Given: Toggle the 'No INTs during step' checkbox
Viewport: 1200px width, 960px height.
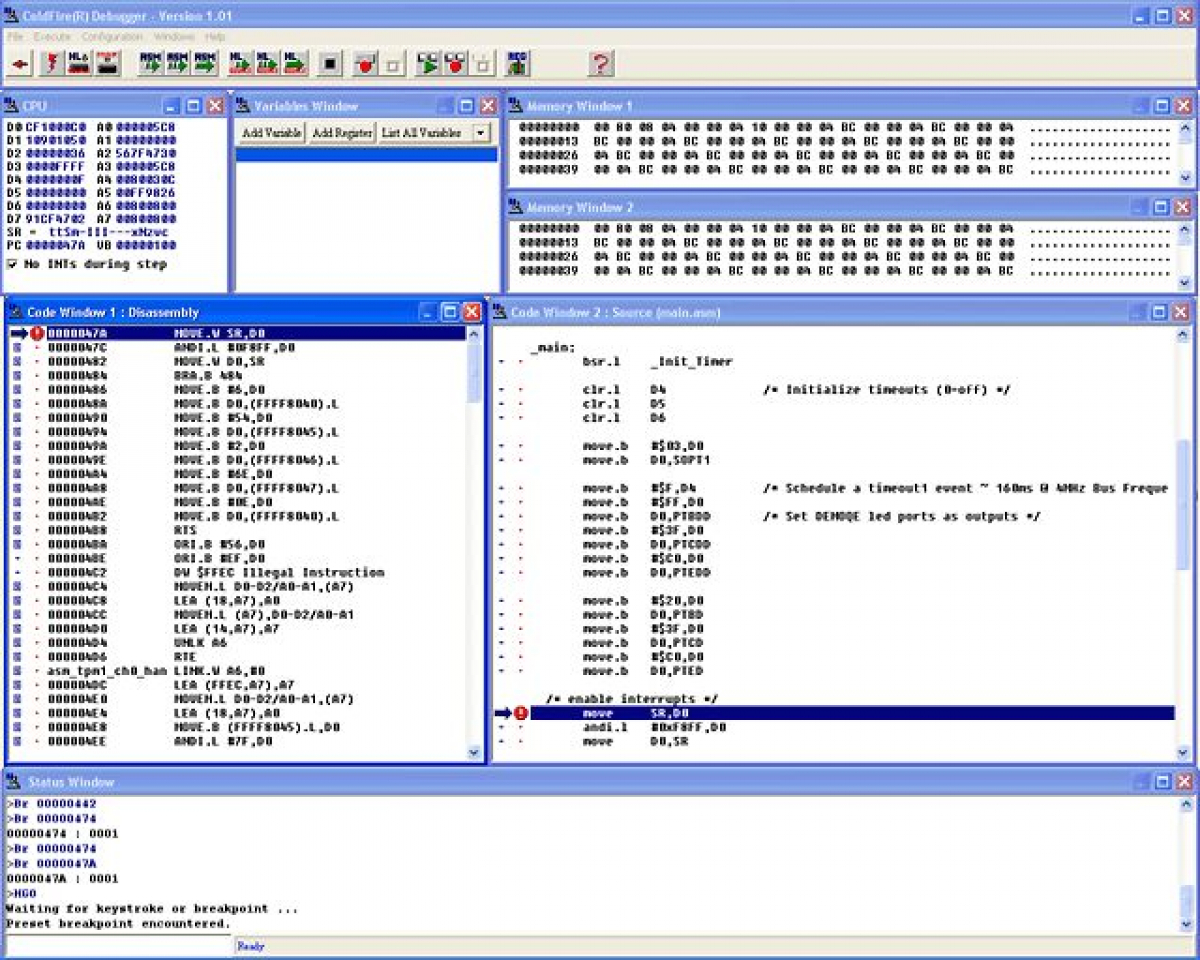Looking at the screenshot, I should point(14,264).
